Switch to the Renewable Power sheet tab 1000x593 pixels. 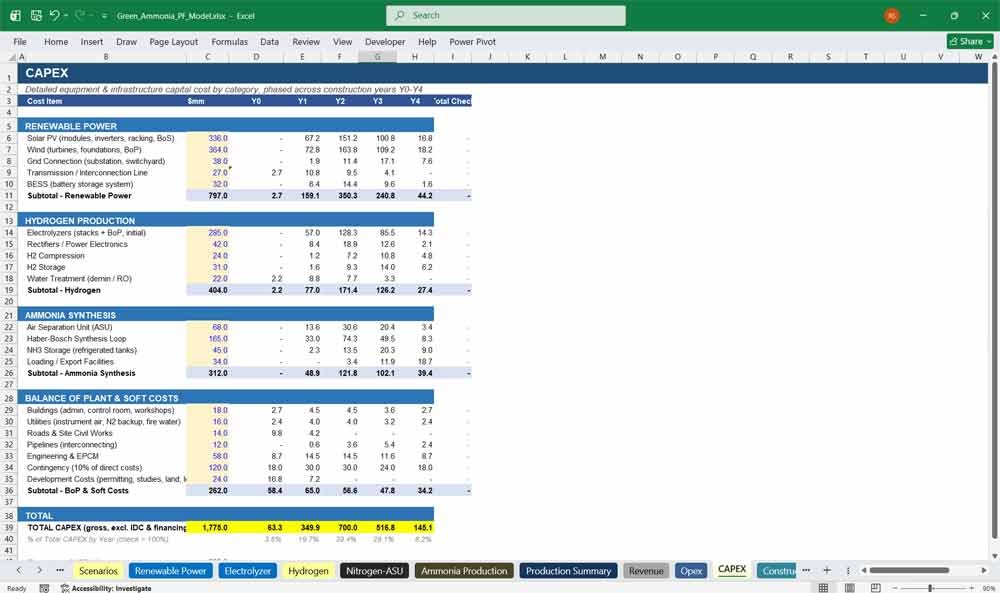171,571
